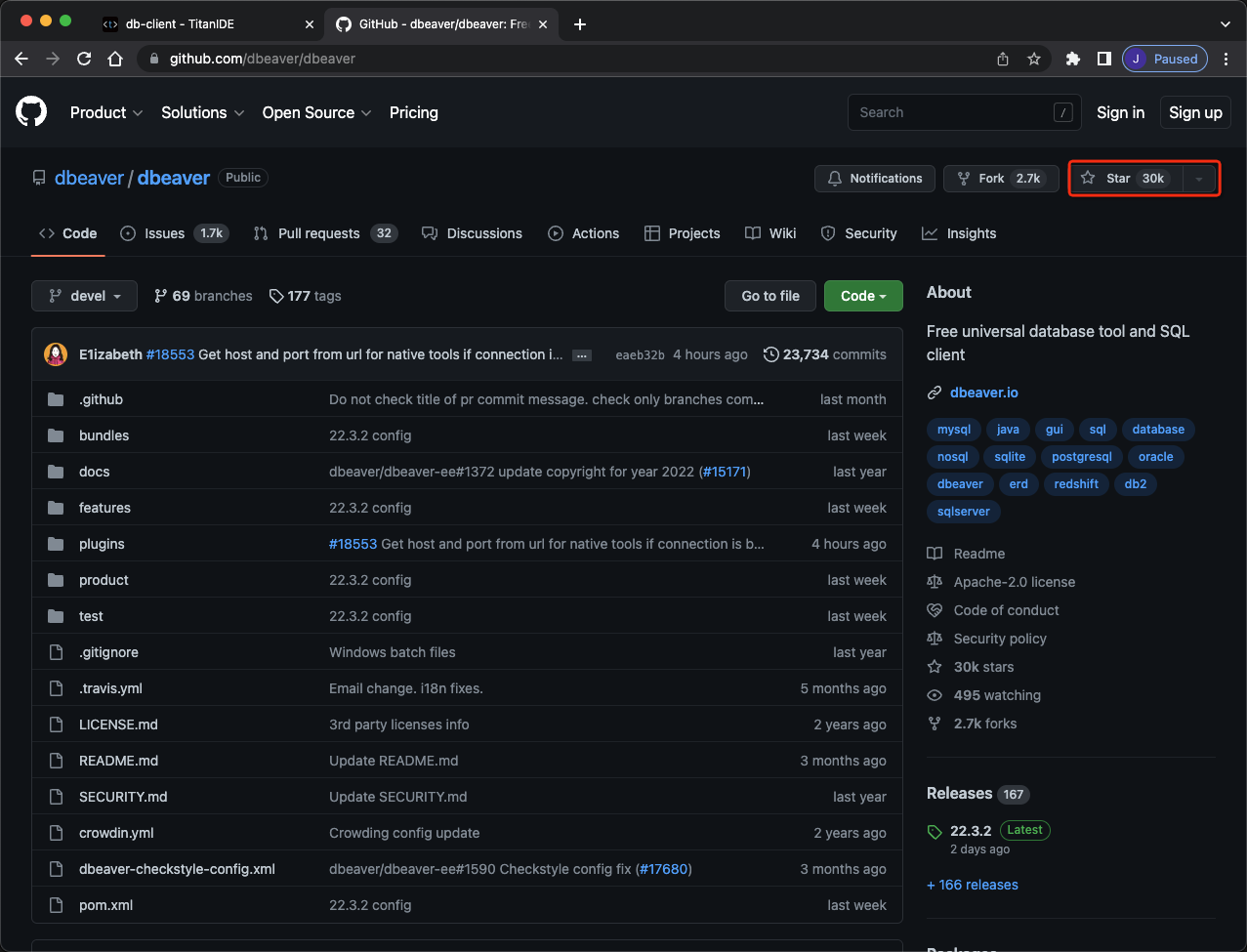Screen dimensions: 1247x952
Task: Open the devel branch dropdown
Action: click(x=84, y=296)
